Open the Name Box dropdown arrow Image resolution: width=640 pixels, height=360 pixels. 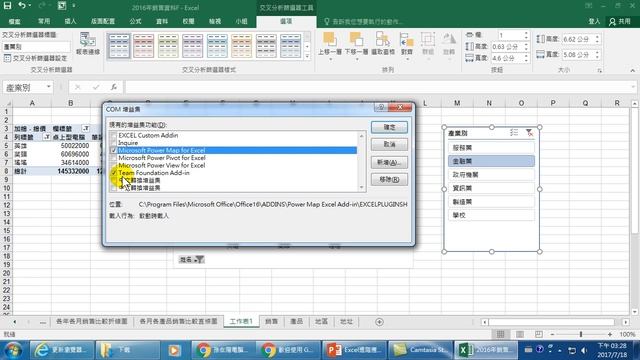click(49, 87)
